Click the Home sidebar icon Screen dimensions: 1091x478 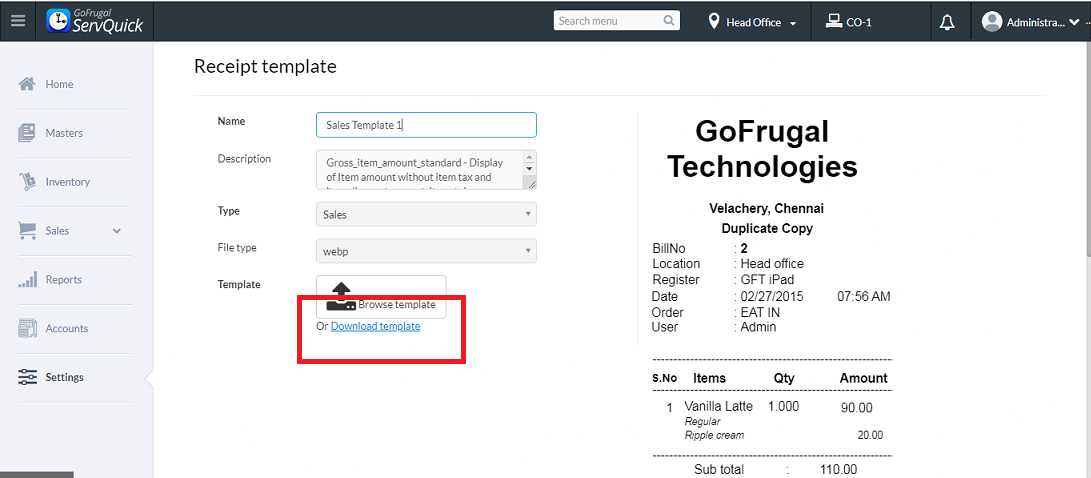click(28, 84)
